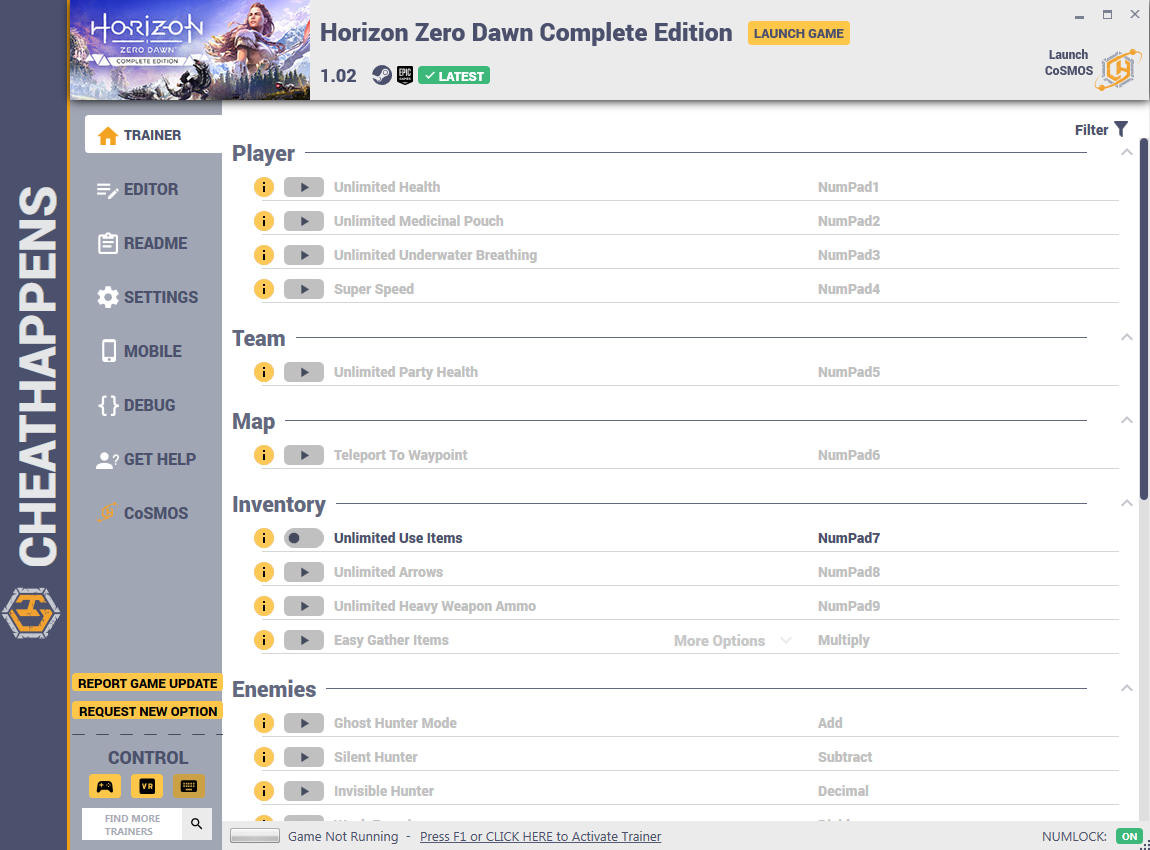
Task: Open the TRAINER tab
Action: (x=153, y=135)
